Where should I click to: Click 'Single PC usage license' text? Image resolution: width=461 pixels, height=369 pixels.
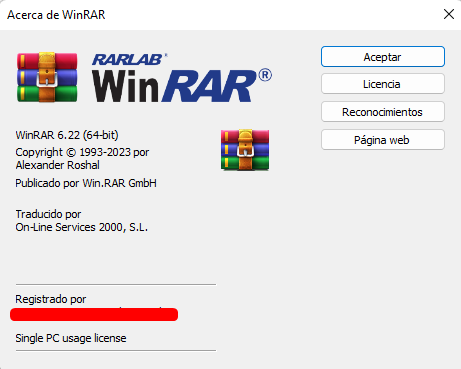71,338
